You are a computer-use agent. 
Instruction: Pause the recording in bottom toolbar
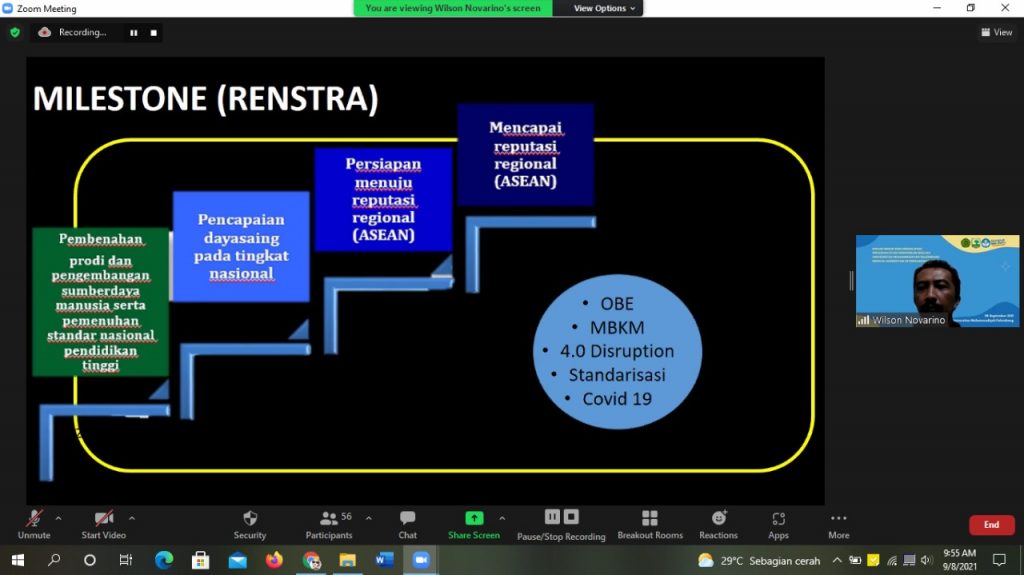[x=552, y=517]
